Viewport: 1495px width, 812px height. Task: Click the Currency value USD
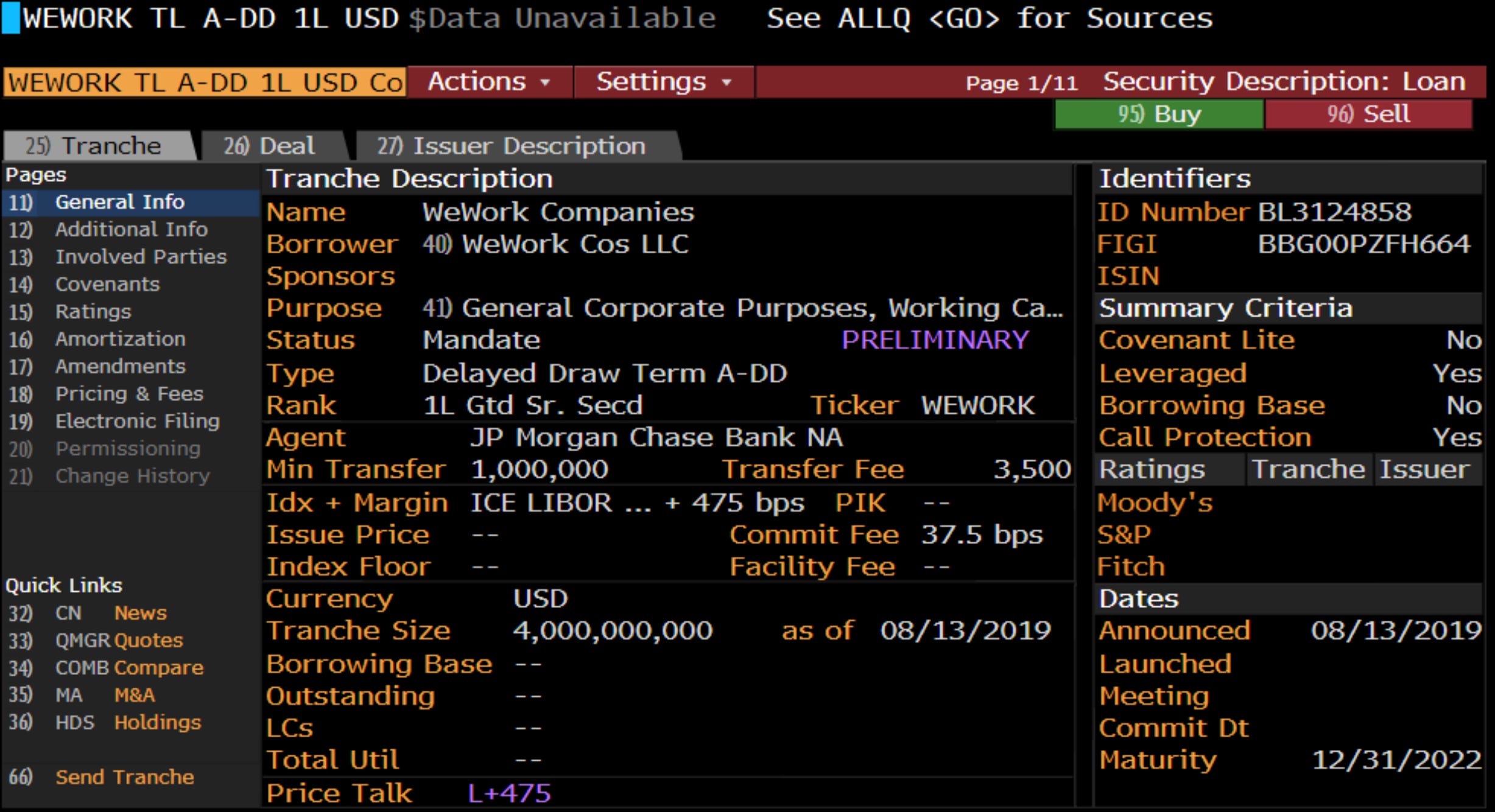[x=541, y=599]
